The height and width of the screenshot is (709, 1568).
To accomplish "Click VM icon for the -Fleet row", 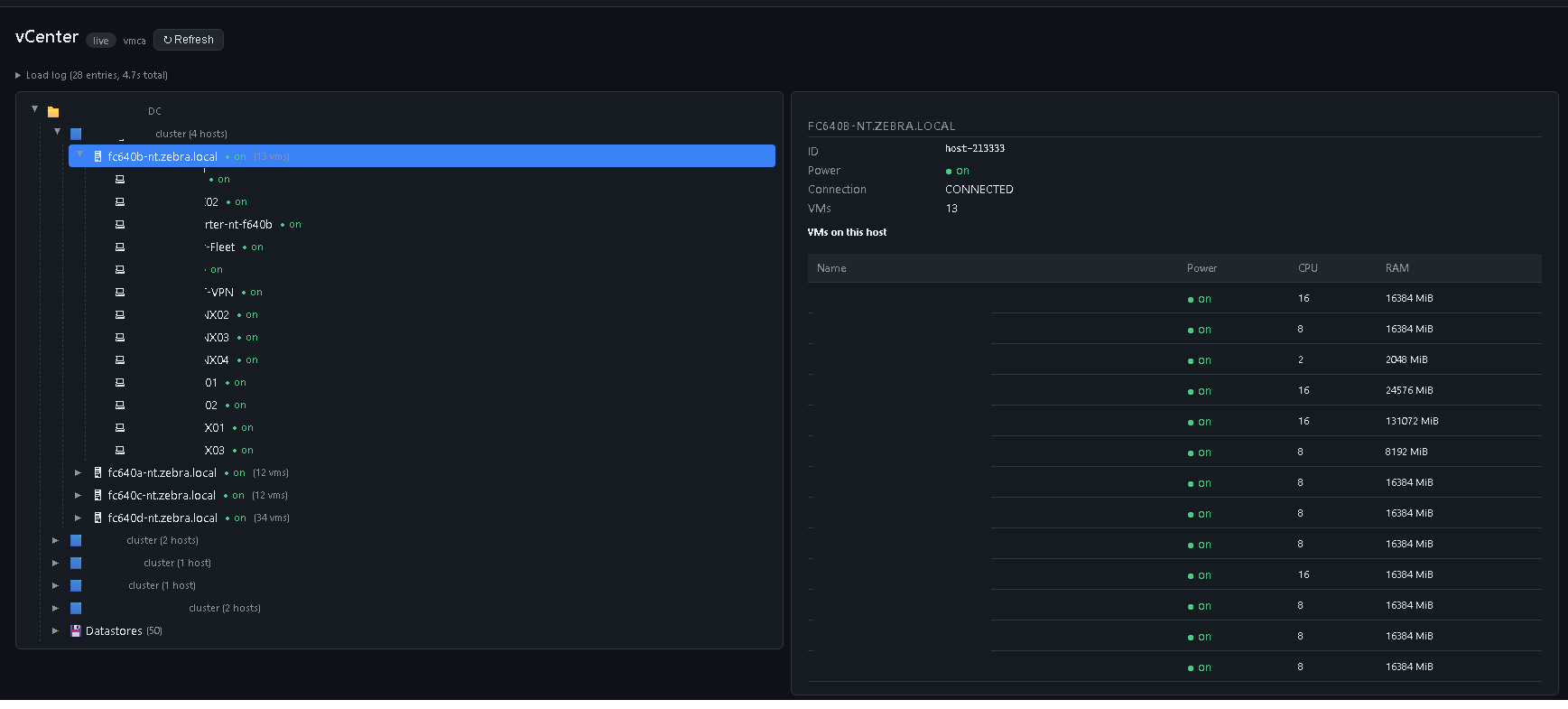I will click(119, 247).
